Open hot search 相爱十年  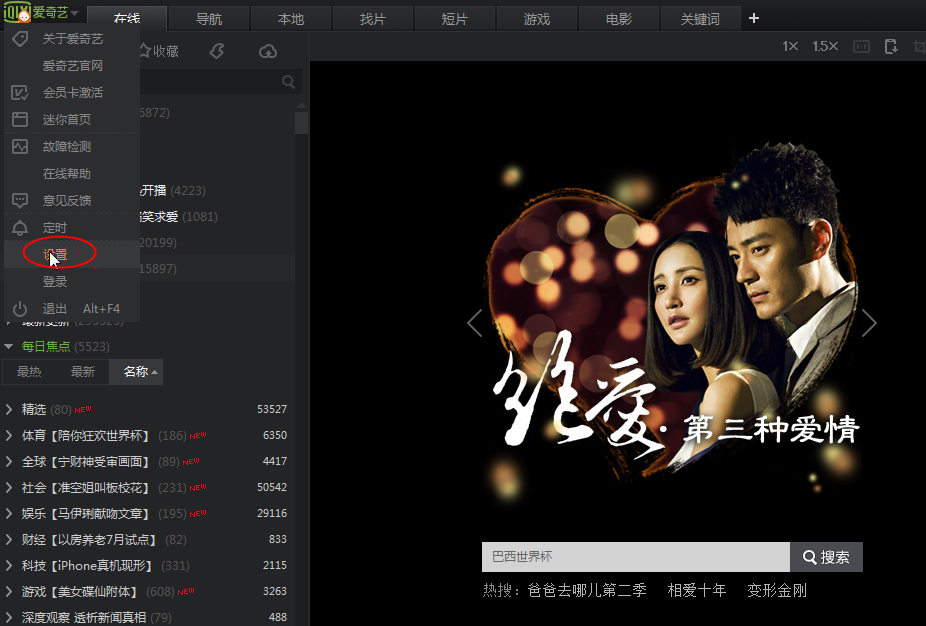coord(697,591)
